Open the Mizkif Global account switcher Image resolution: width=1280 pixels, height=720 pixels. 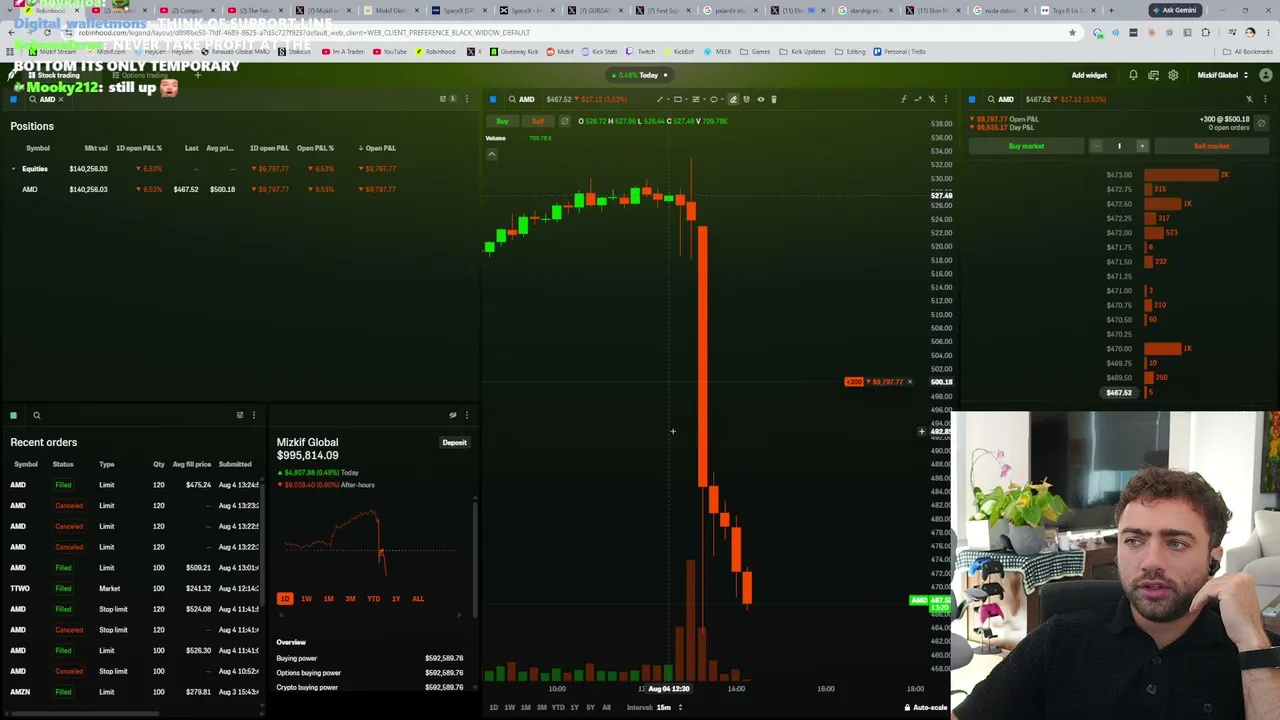pyautogui.click(x=1222, y=75)
